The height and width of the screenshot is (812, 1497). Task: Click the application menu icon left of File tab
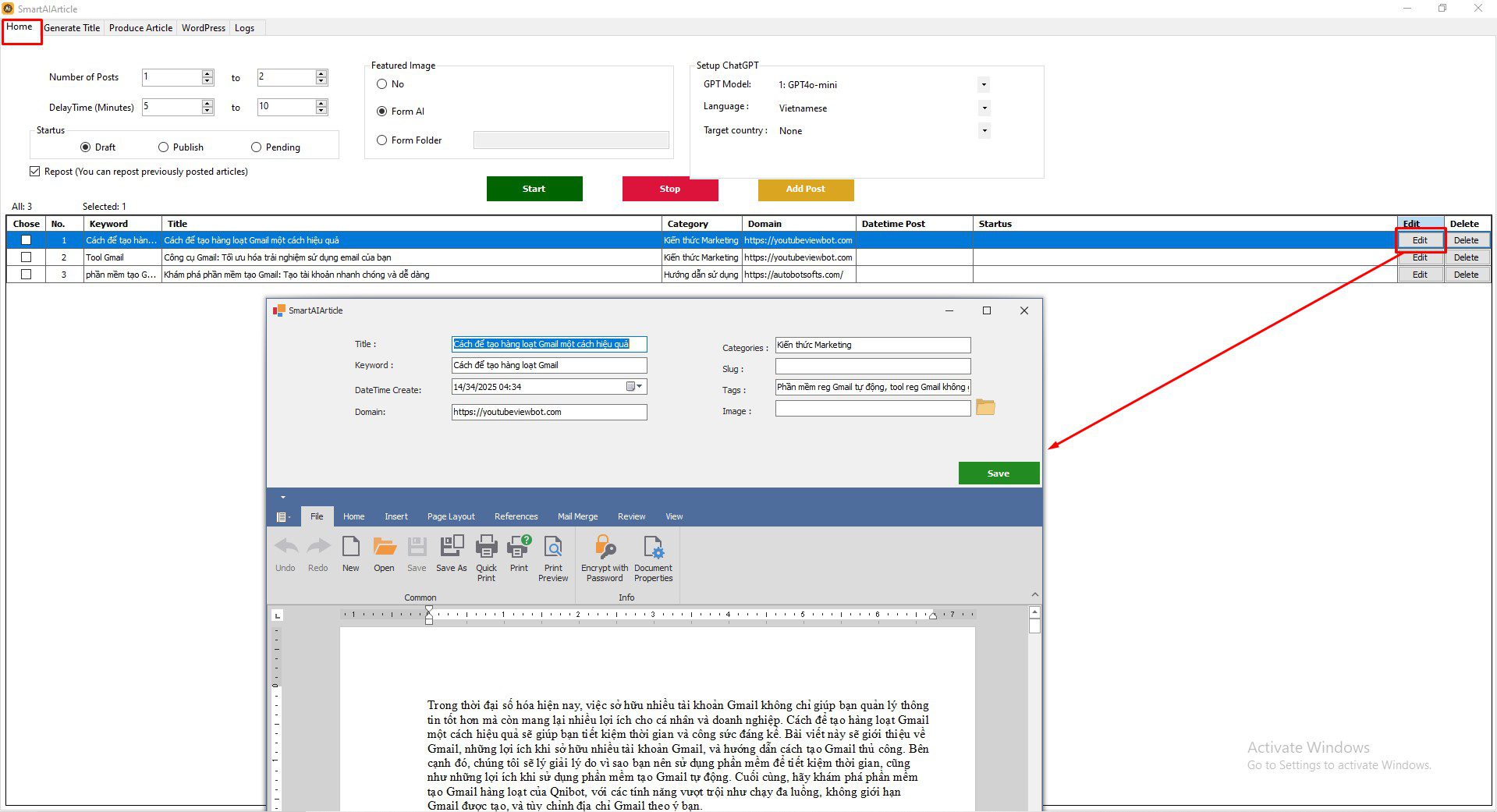(x=282, y=516)
